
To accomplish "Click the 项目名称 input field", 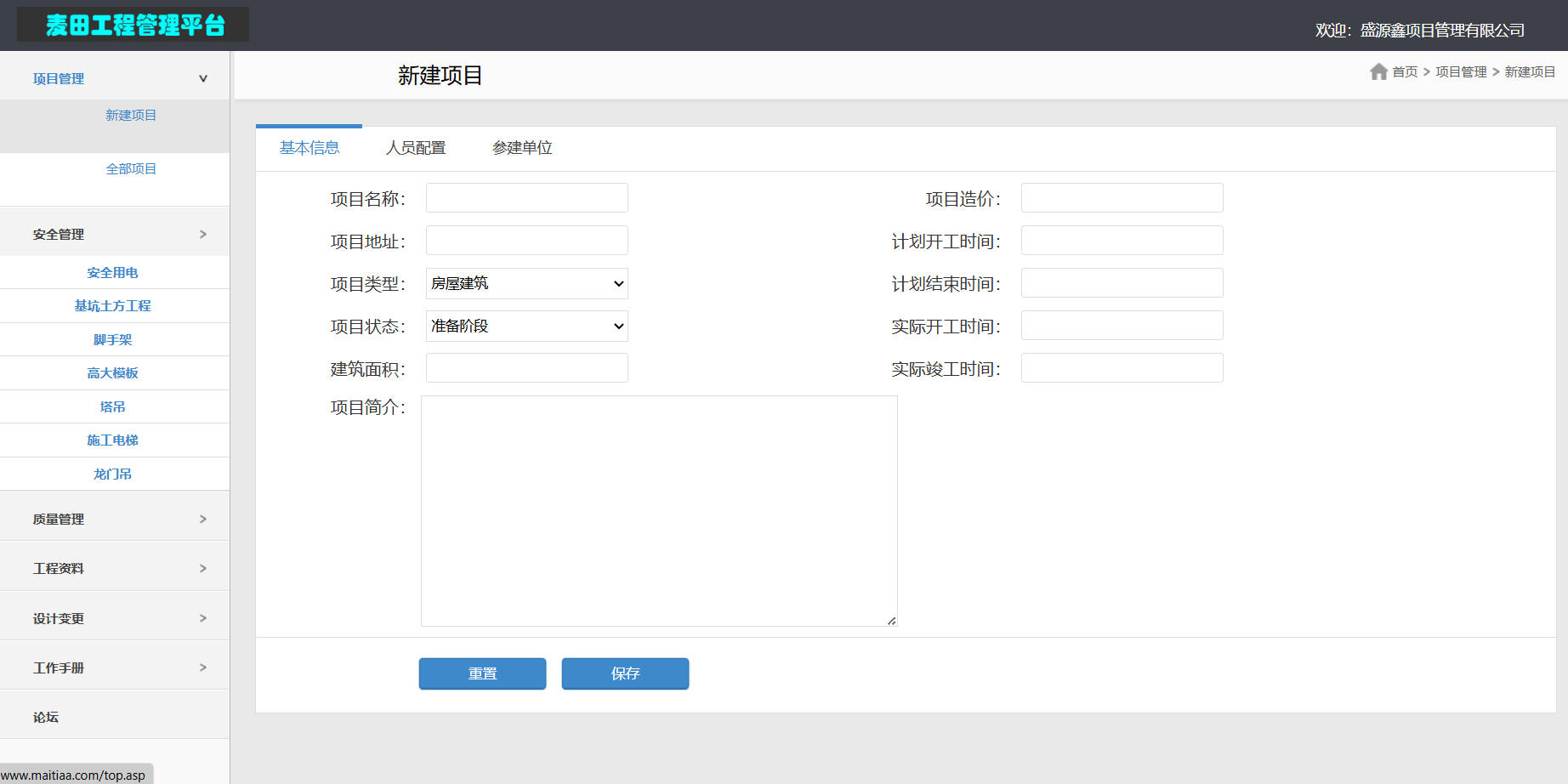I will pos(526,198).
